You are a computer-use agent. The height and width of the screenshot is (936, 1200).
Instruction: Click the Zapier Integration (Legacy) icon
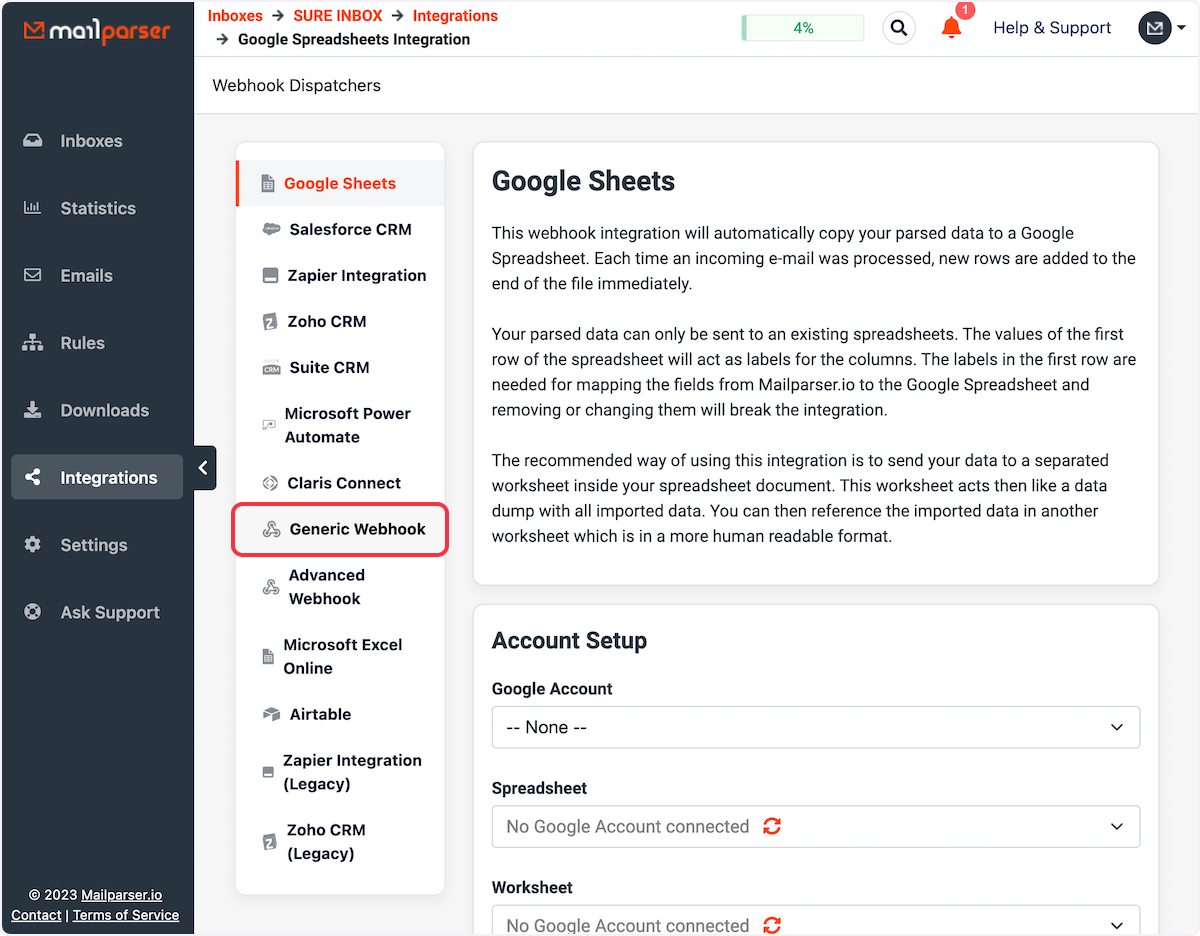tap(267, 773)
